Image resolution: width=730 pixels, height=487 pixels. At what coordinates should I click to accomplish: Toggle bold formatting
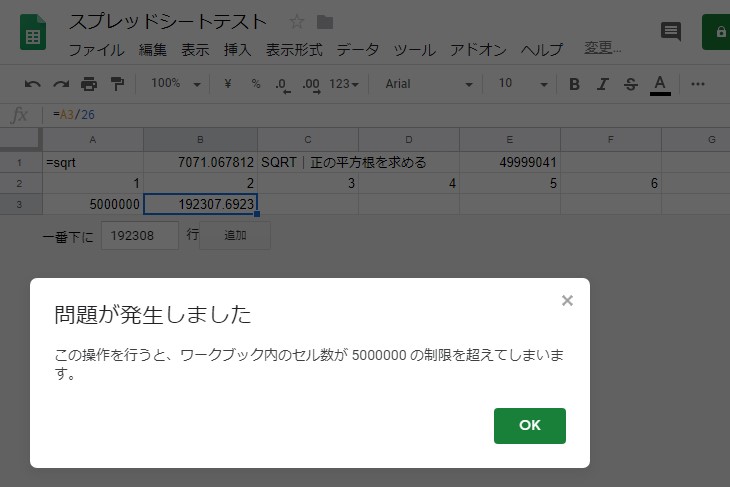pos(574,84)
